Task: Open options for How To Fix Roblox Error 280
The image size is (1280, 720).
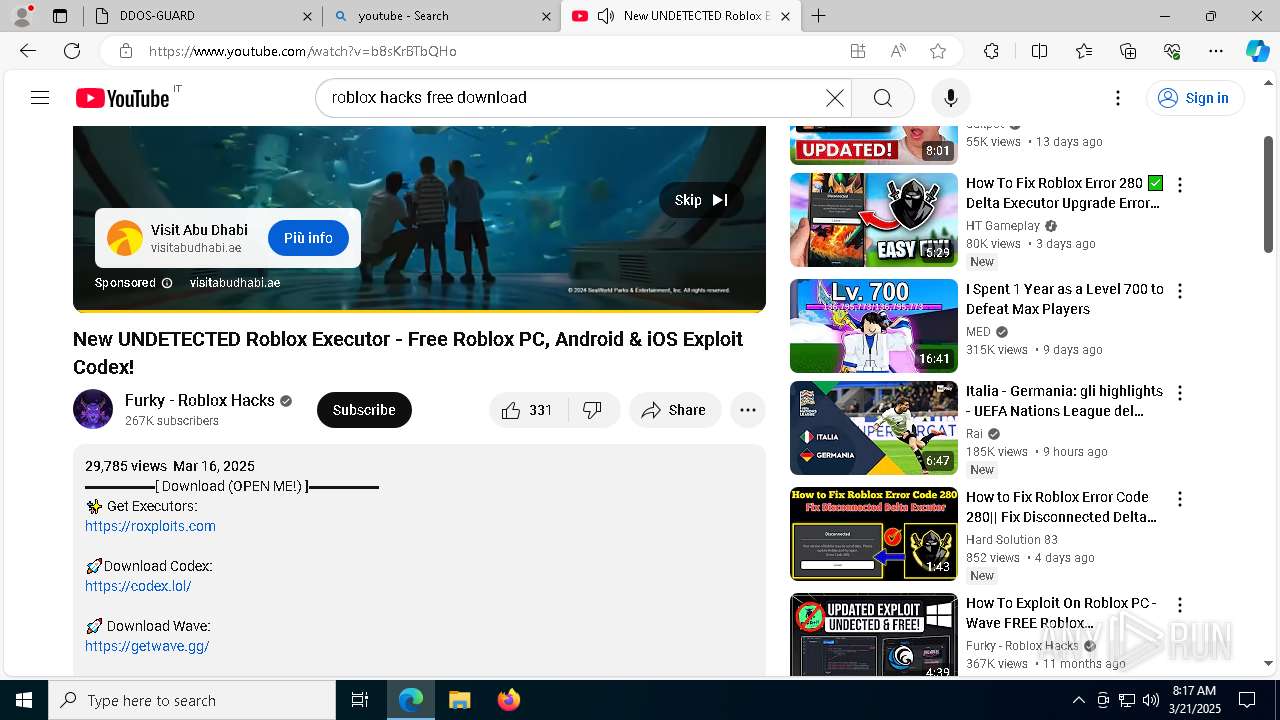Action: click(1180, 185)
